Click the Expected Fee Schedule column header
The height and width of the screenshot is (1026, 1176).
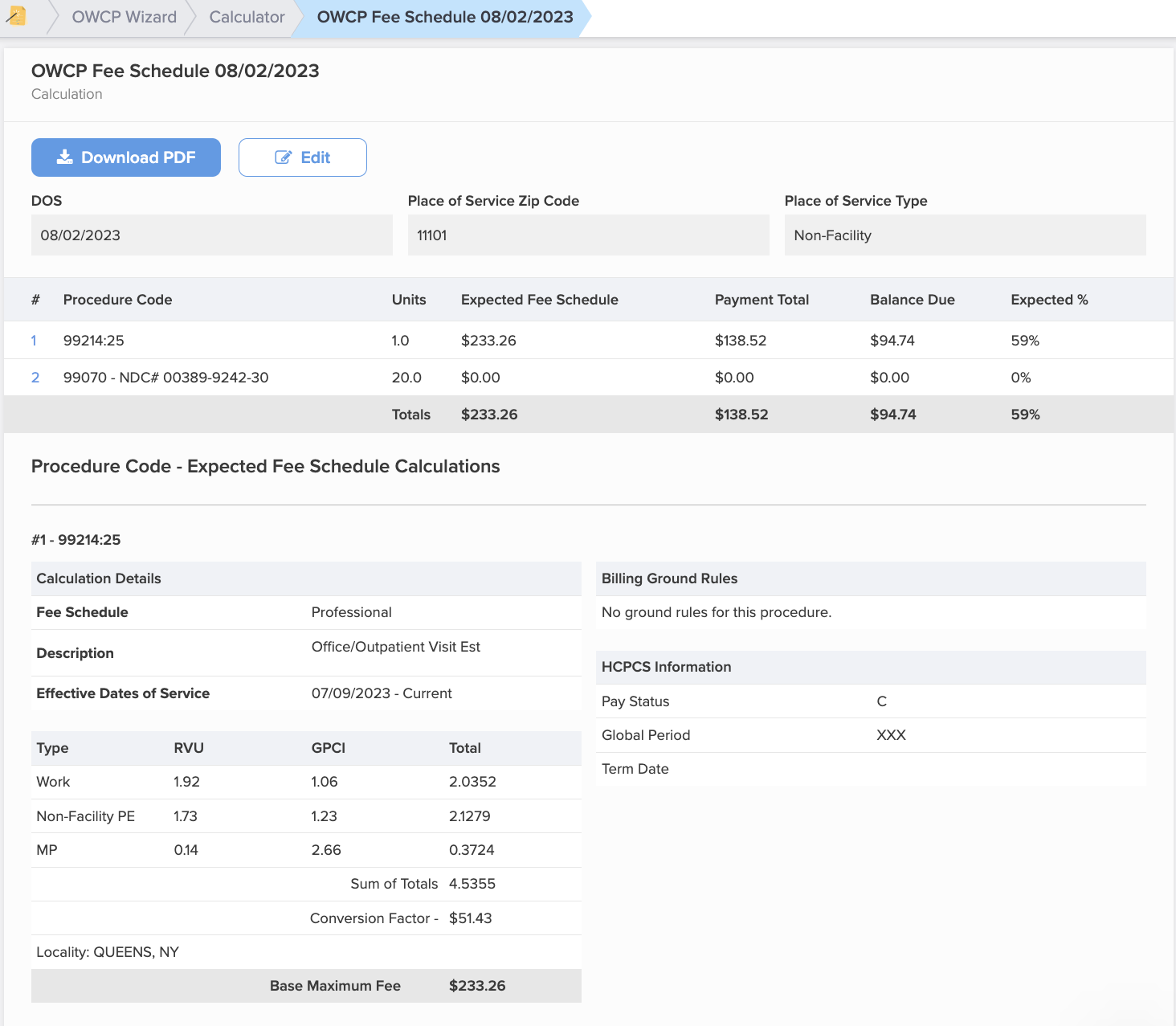(x=539, y=300)
